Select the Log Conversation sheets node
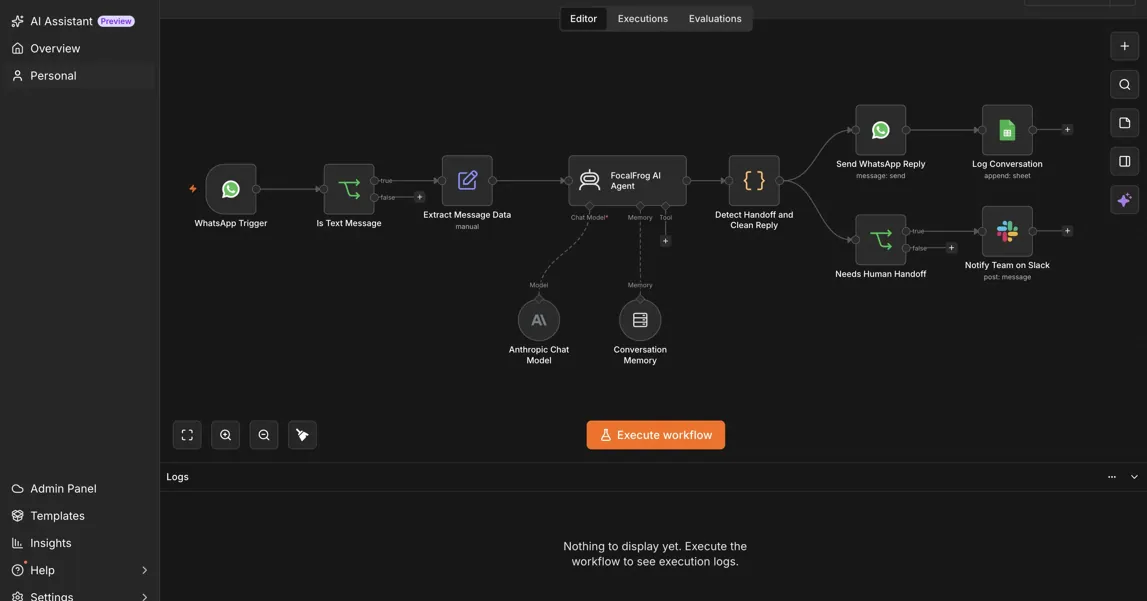1147x601 pixels. [1007, 129]
